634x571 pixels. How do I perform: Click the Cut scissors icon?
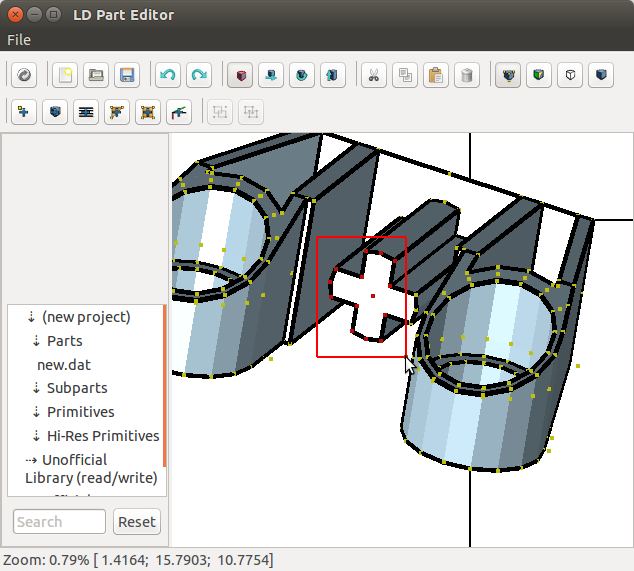(x=372, y=75)
